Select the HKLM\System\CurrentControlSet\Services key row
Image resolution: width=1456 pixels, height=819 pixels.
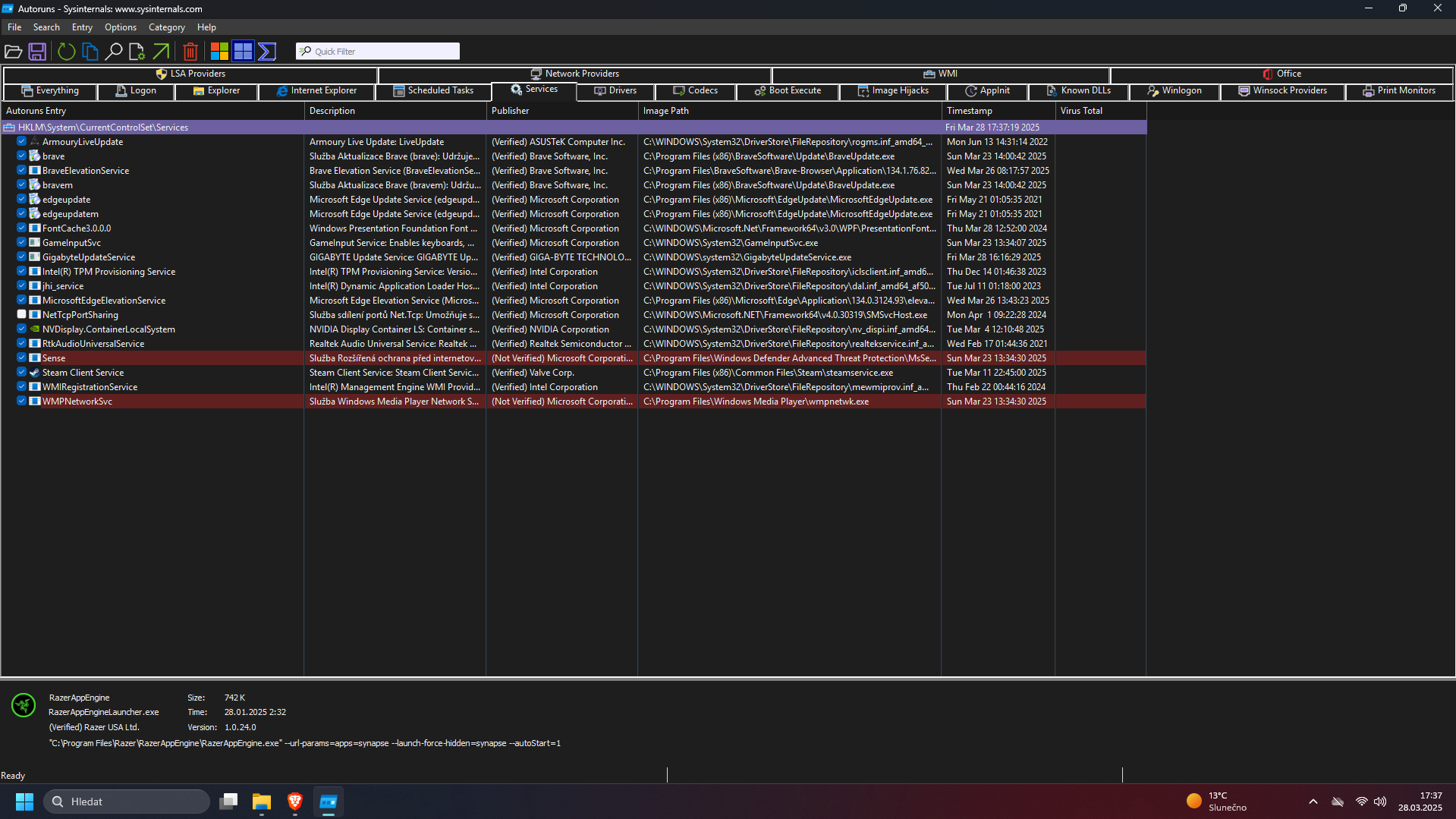coord(574,128)
